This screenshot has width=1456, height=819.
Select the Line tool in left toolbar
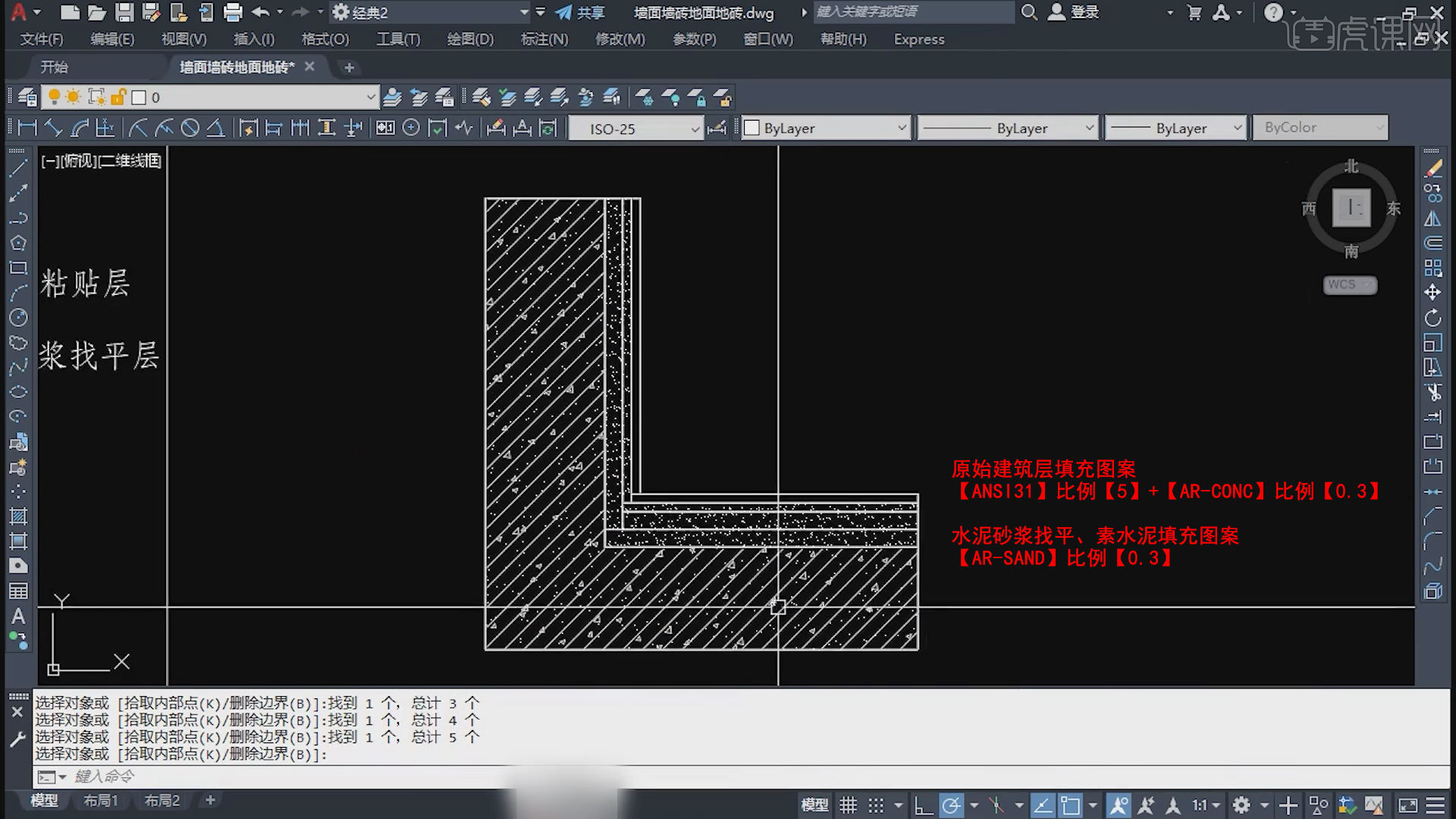pyautogui.click(x=18, y=168)
